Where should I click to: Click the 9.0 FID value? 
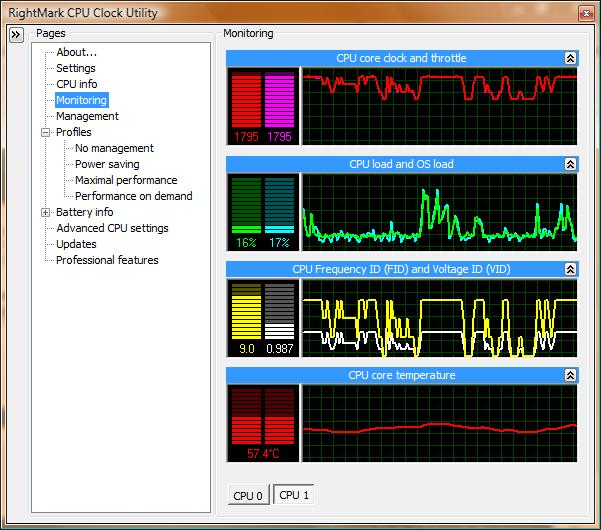click(246, 348)
